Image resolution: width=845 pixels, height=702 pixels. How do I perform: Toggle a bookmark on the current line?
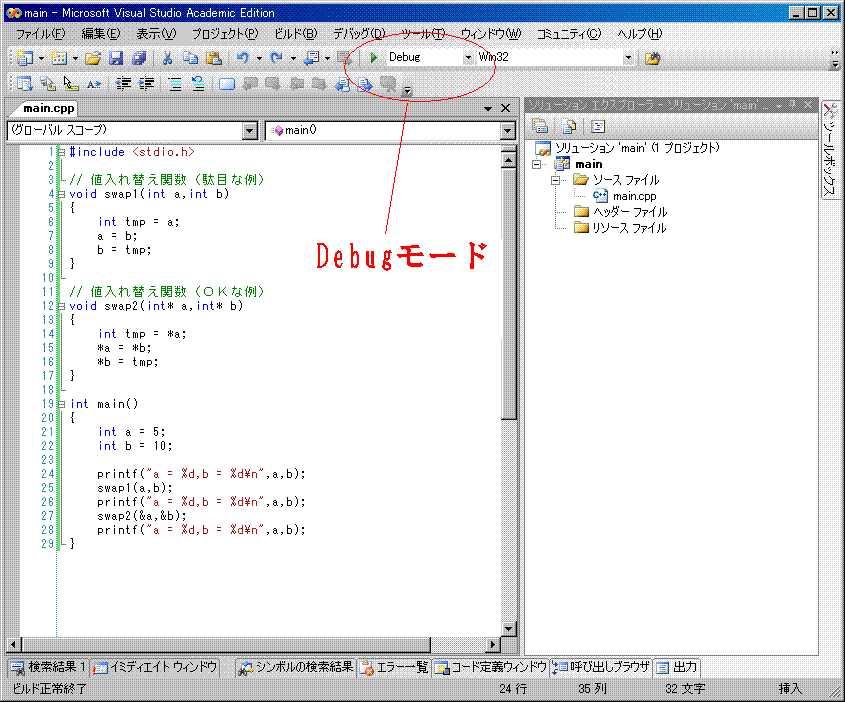coord(227,84)
